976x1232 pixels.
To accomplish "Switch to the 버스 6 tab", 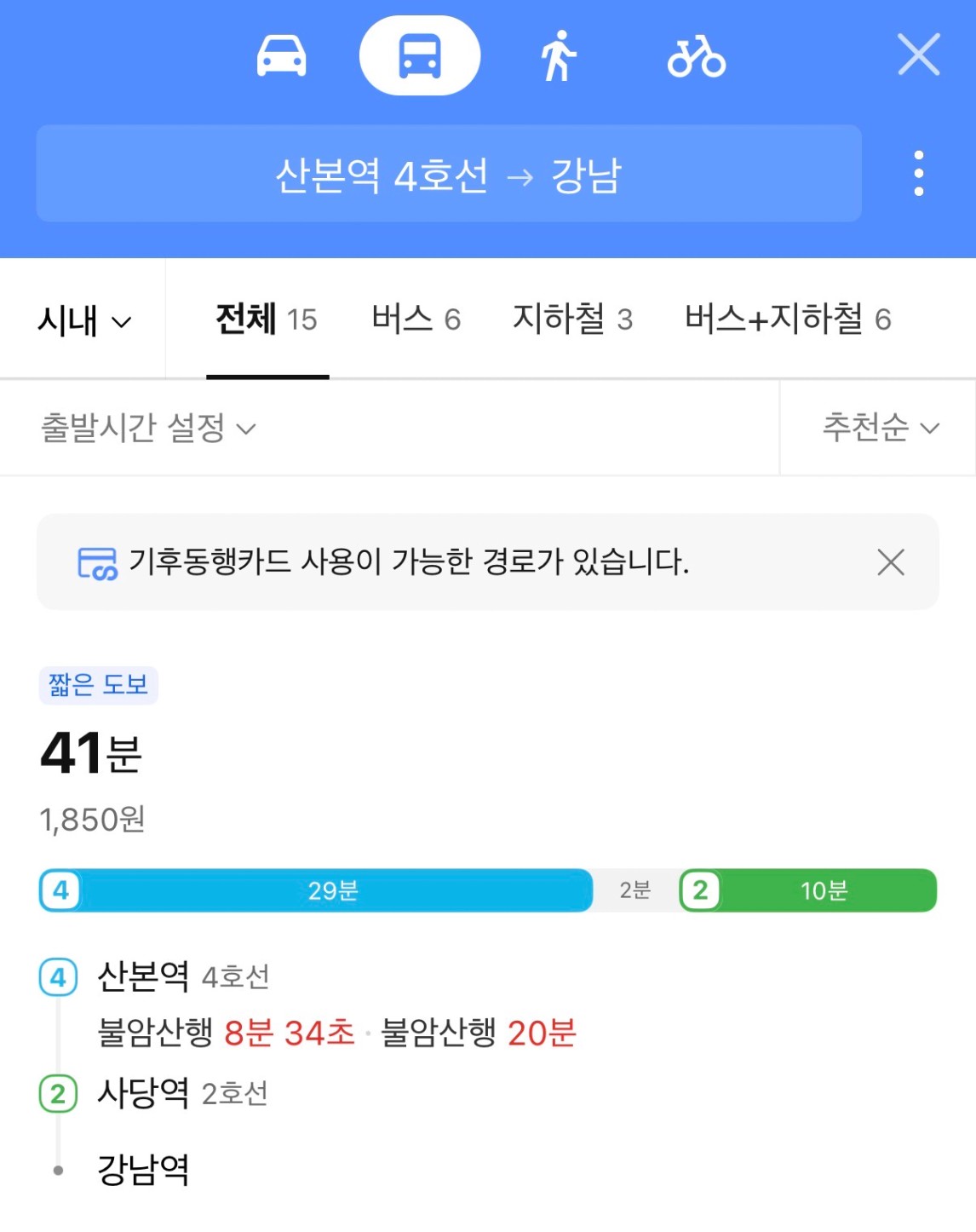I will tap(416, 320).
